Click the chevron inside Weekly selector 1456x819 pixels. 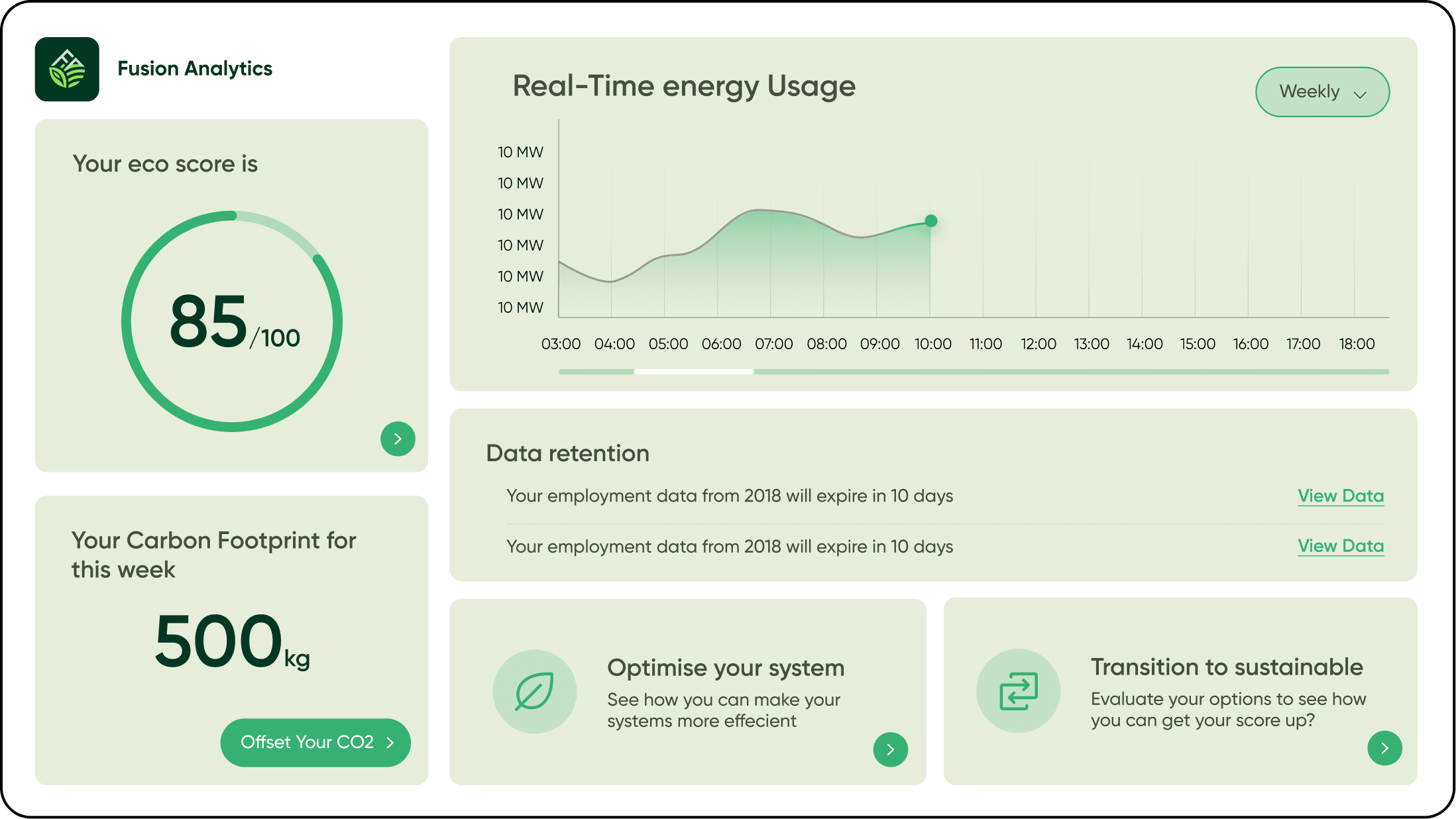click(x=1360, y=94)
